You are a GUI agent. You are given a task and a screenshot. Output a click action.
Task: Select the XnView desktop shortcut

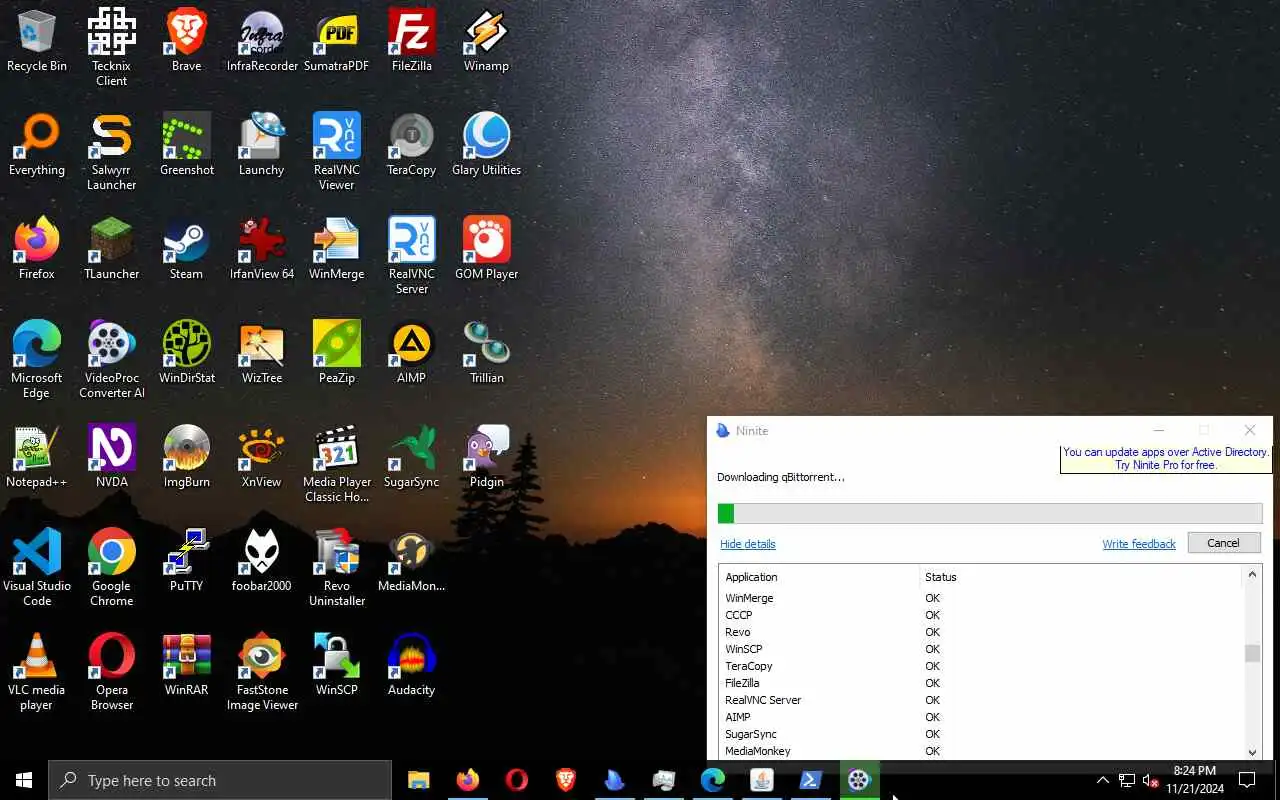tap(262, 458)
